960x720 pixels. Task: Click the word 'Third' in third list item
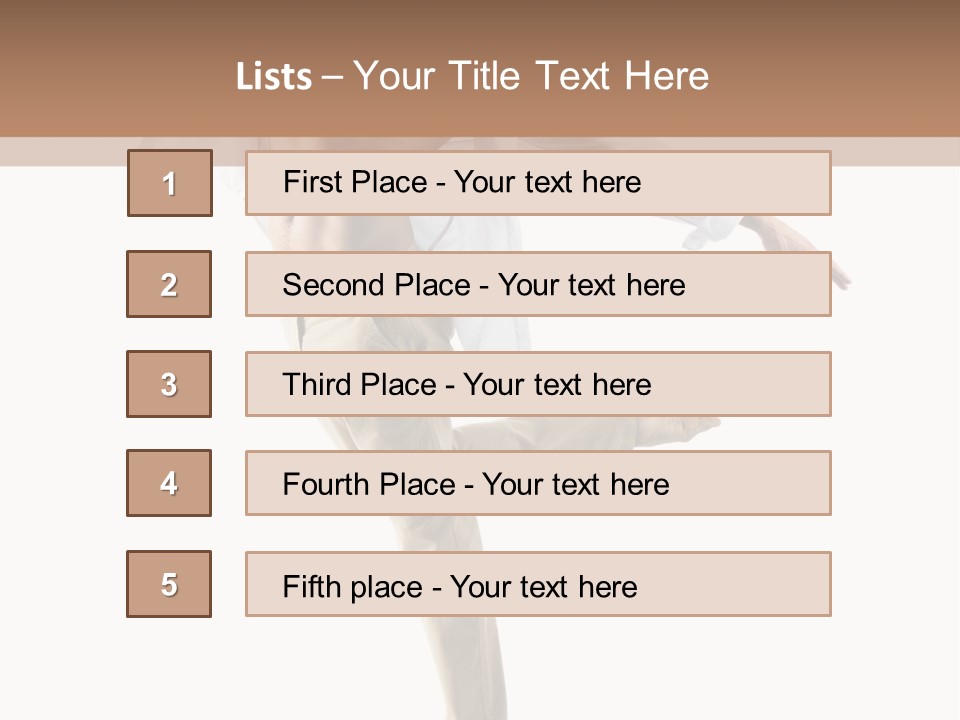point(317,384)
